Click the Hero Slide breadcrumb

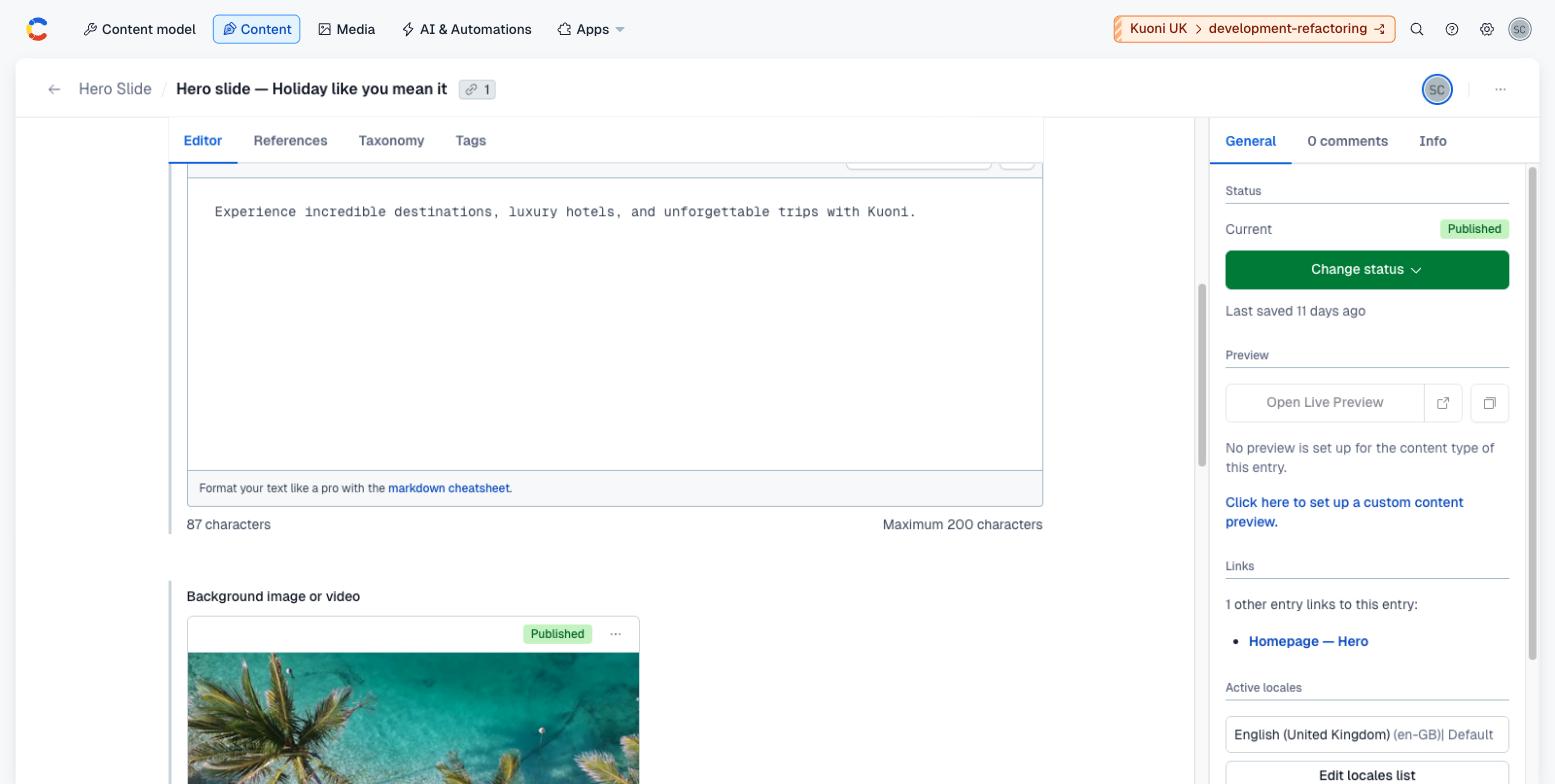115,89
